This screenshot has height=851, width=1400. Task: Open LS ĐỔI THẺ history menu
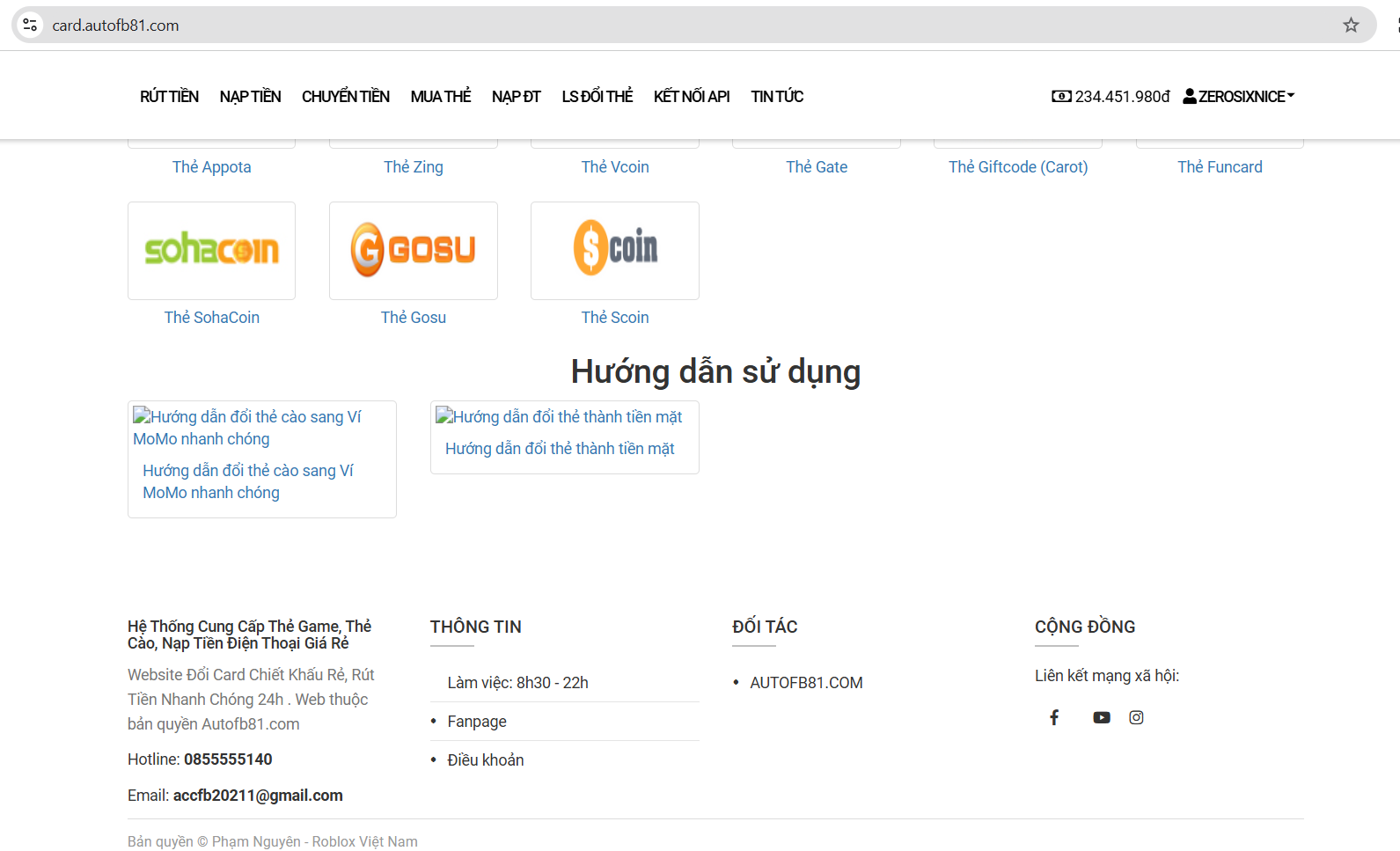[x=597, y=97]
